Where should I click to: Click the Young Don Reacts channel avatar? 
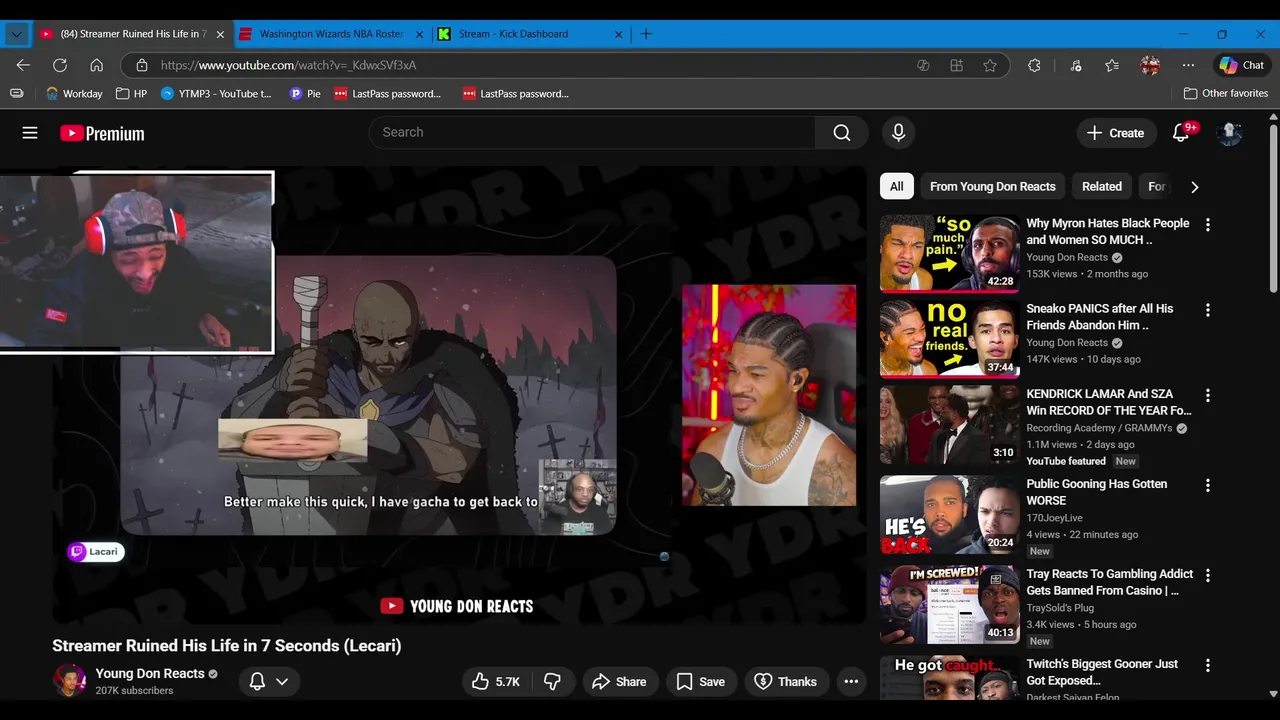70,680
